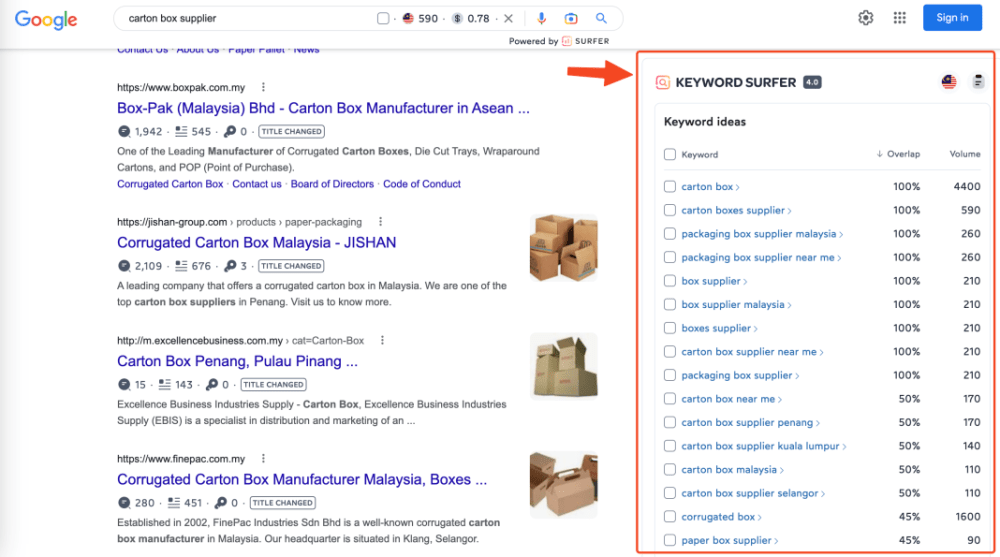
Task: Check the 'box supplier' checkbox
Action: point(670,281)
